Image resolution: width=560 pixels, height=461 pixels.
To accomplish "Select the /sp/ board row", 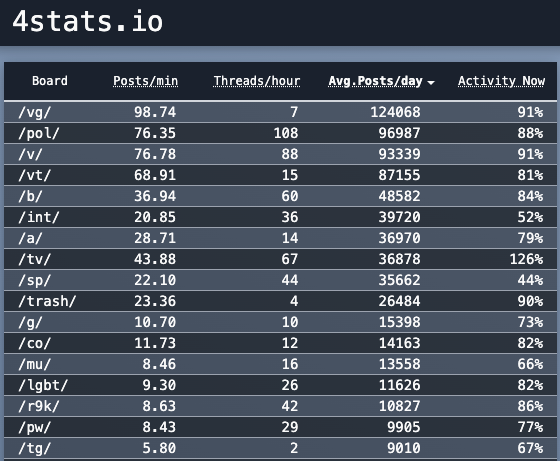I will click(x=280, y=280).
